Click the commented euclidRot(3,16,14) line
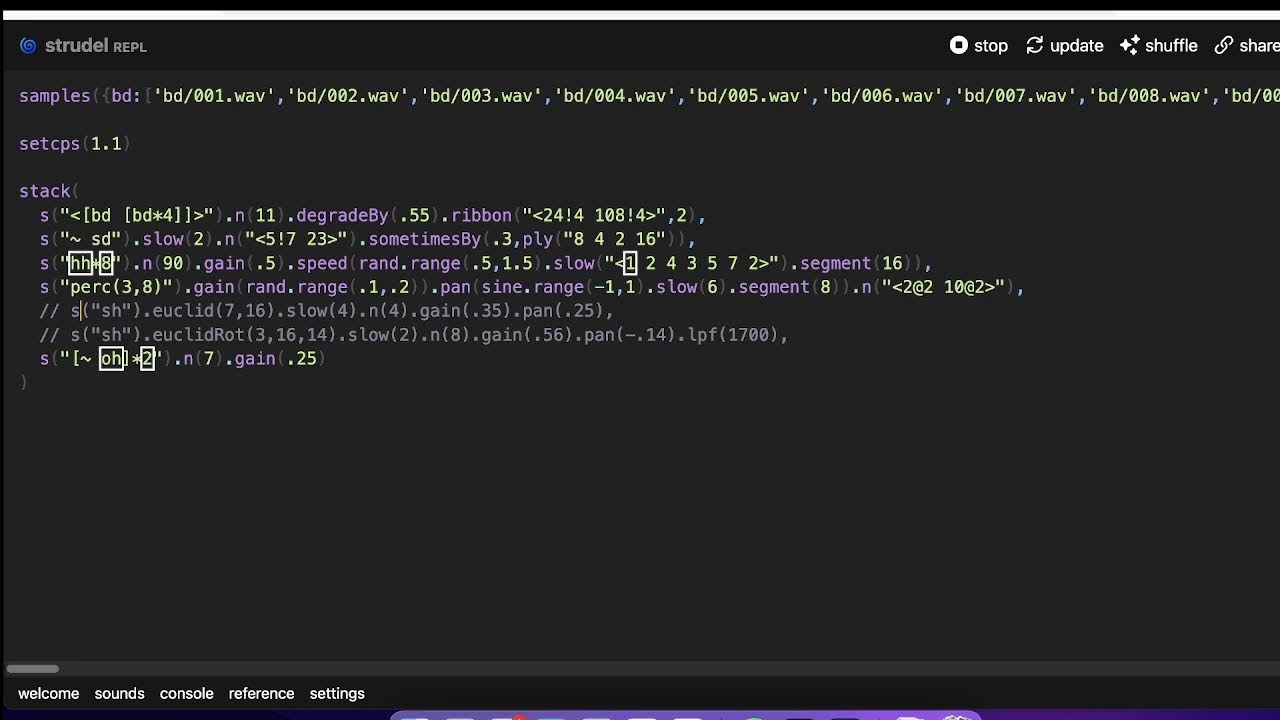Viewport: 1280px width, 720px height. [x=413, y=335]
